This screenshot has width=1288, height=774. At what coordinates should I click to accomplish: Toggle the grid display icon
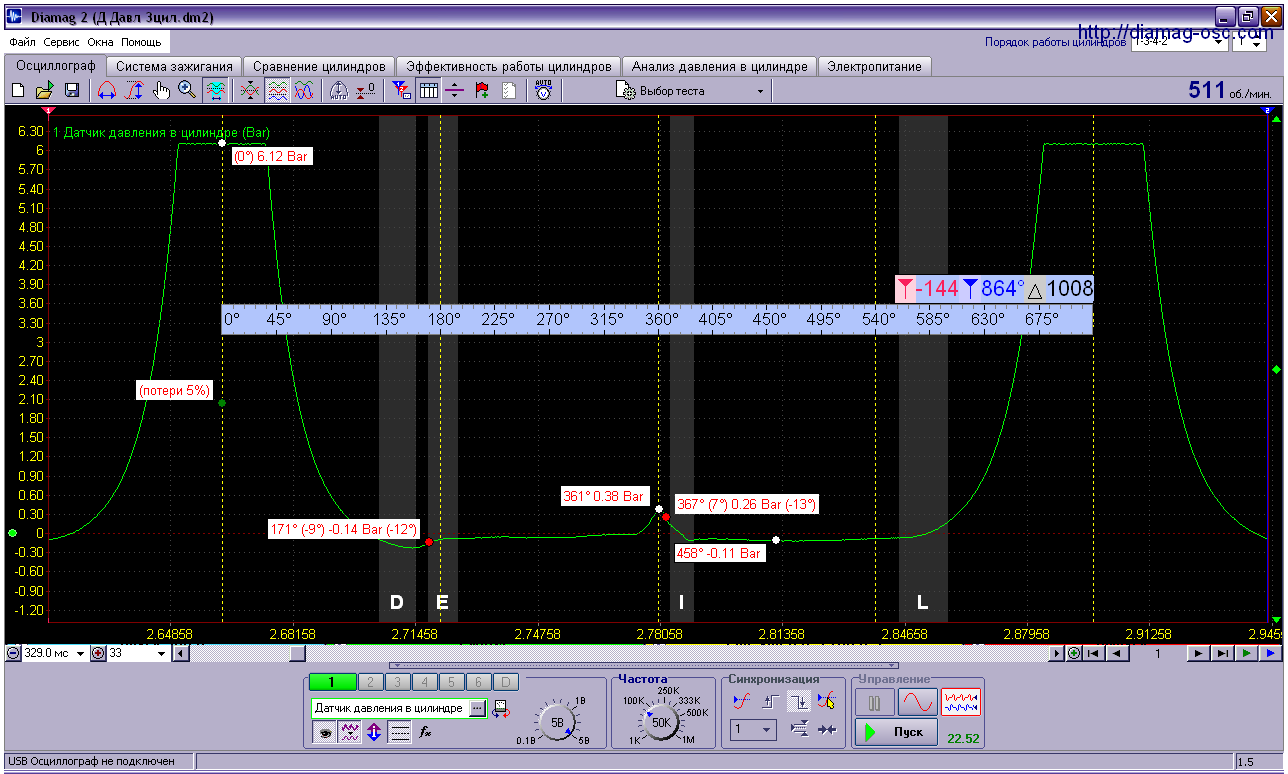tap(428, 91)
